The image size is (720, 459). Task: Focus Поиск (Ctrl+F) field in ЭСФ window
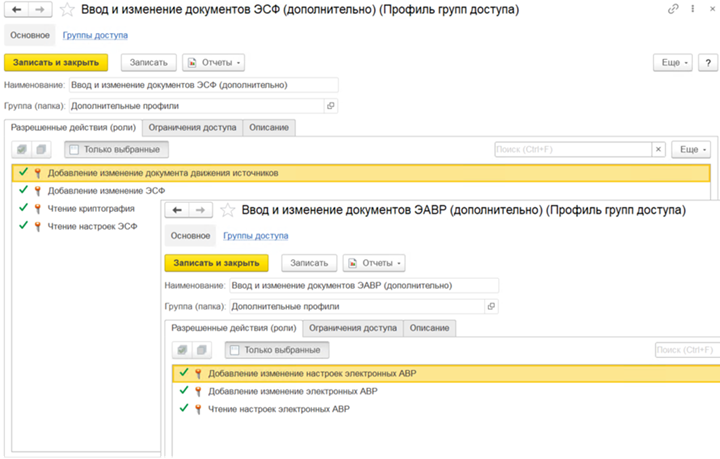coord(573,150)
